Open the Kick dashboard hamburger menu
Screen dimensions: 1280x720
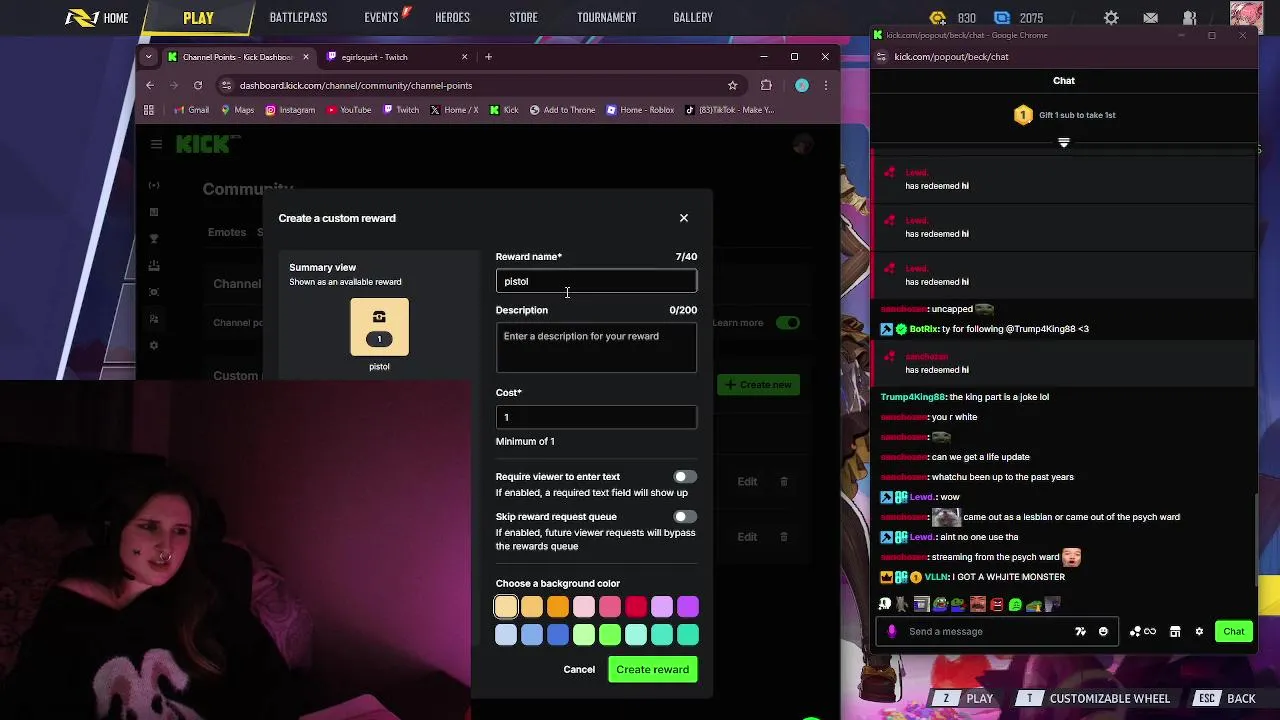[156, 145]
